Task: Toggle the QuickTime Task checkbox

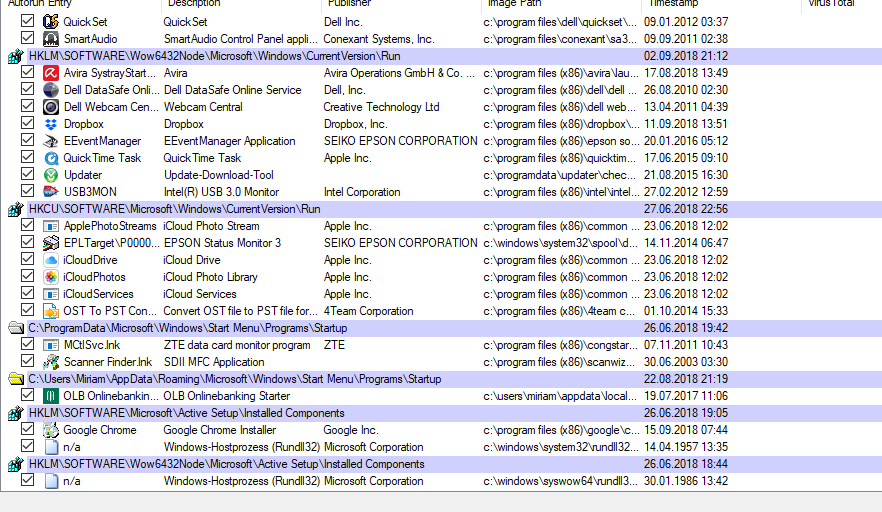Action: pos(27,157)
